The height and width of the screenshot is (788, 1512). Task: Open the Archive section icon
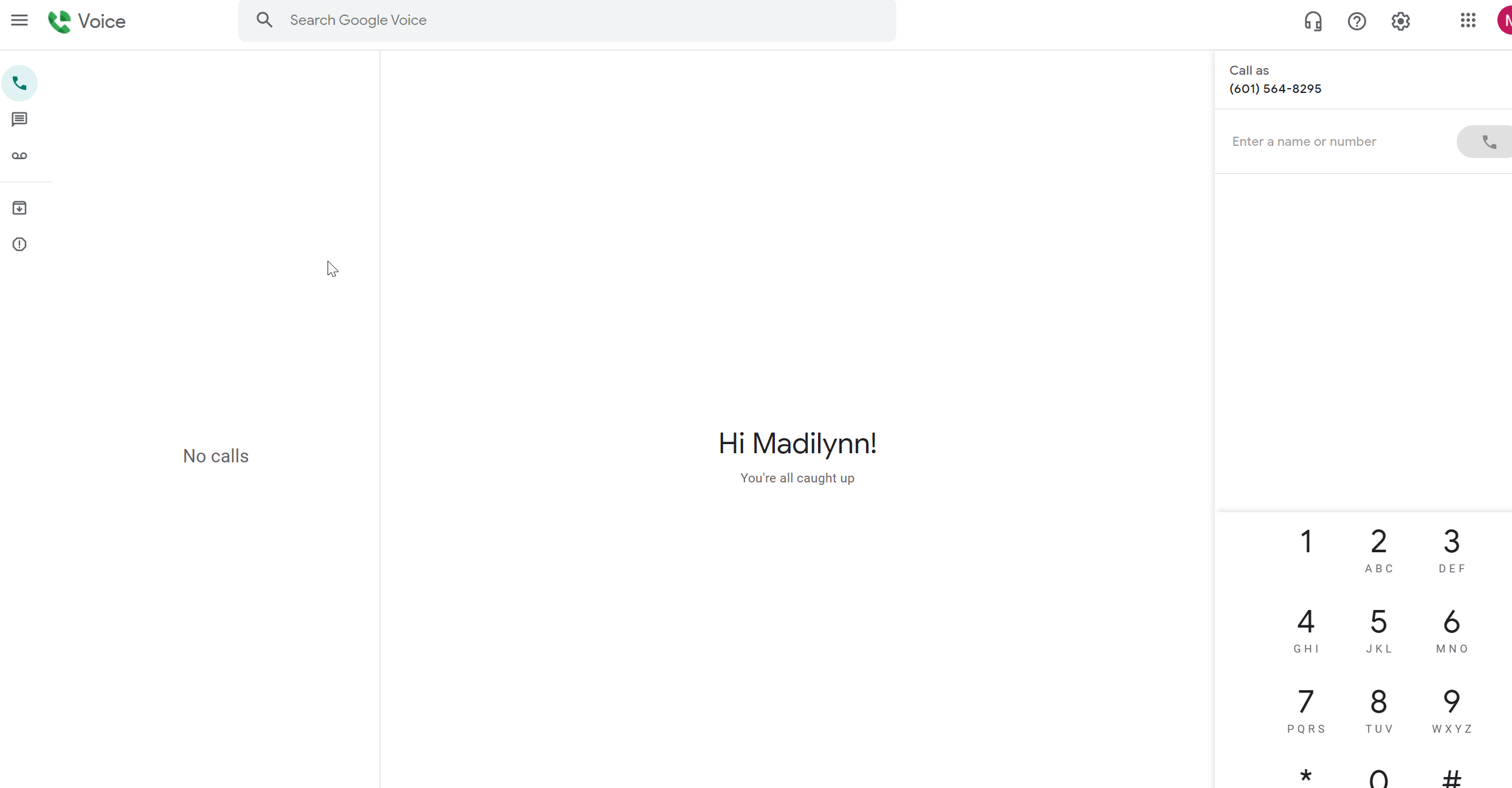[19, 208]
